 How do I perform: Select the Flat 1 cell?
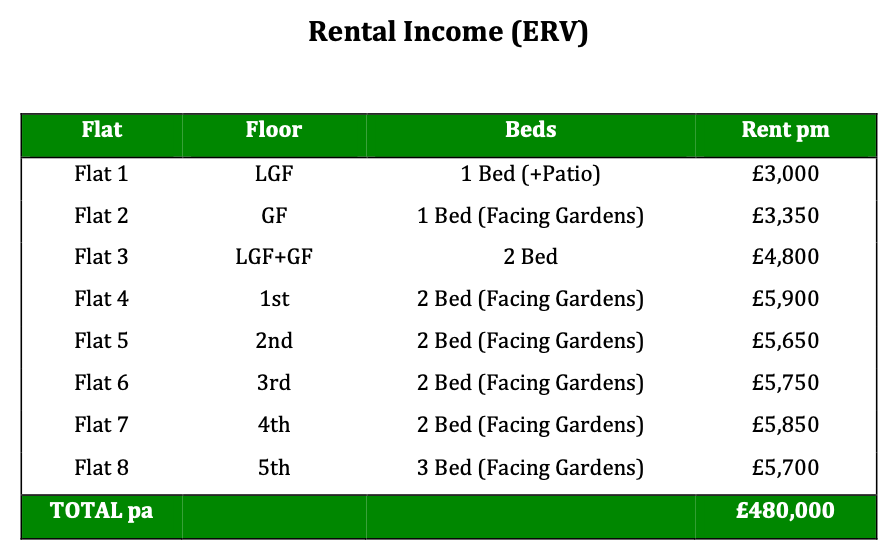click(101, 174)
